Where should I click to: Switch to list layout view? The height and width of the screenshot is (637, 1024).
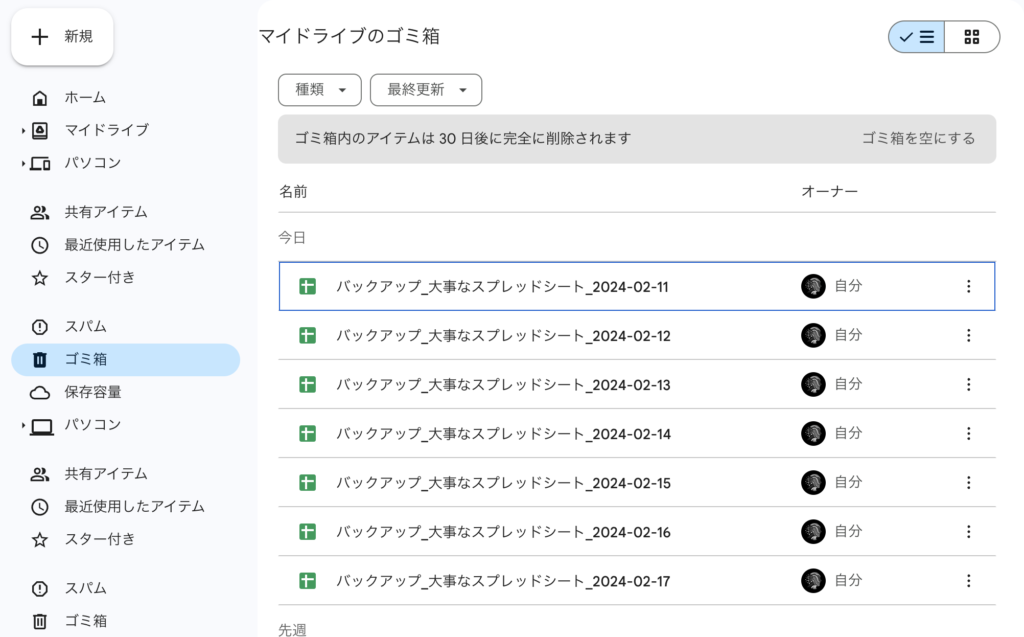(916, 37)
